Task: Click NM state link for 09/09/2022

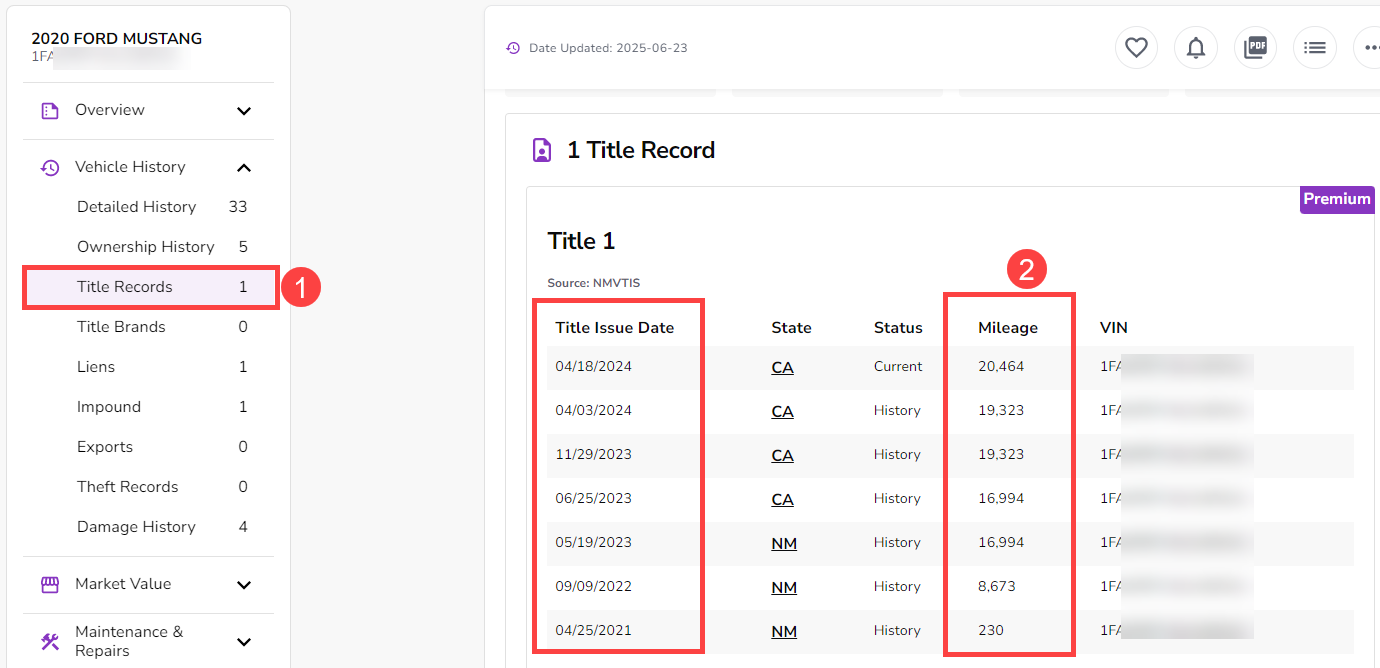Action: coord(784,587)
